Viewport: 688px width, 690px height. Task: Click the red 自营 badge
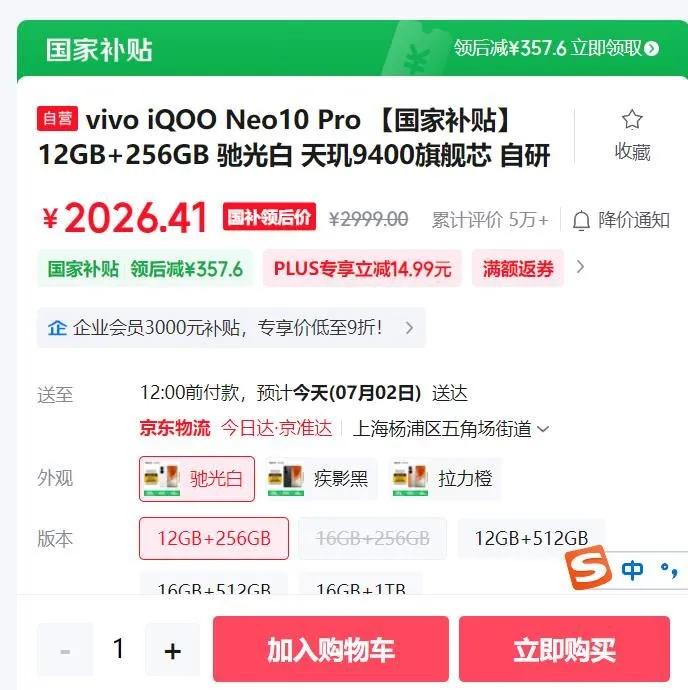pyautogui.click(x=58, y=118)
